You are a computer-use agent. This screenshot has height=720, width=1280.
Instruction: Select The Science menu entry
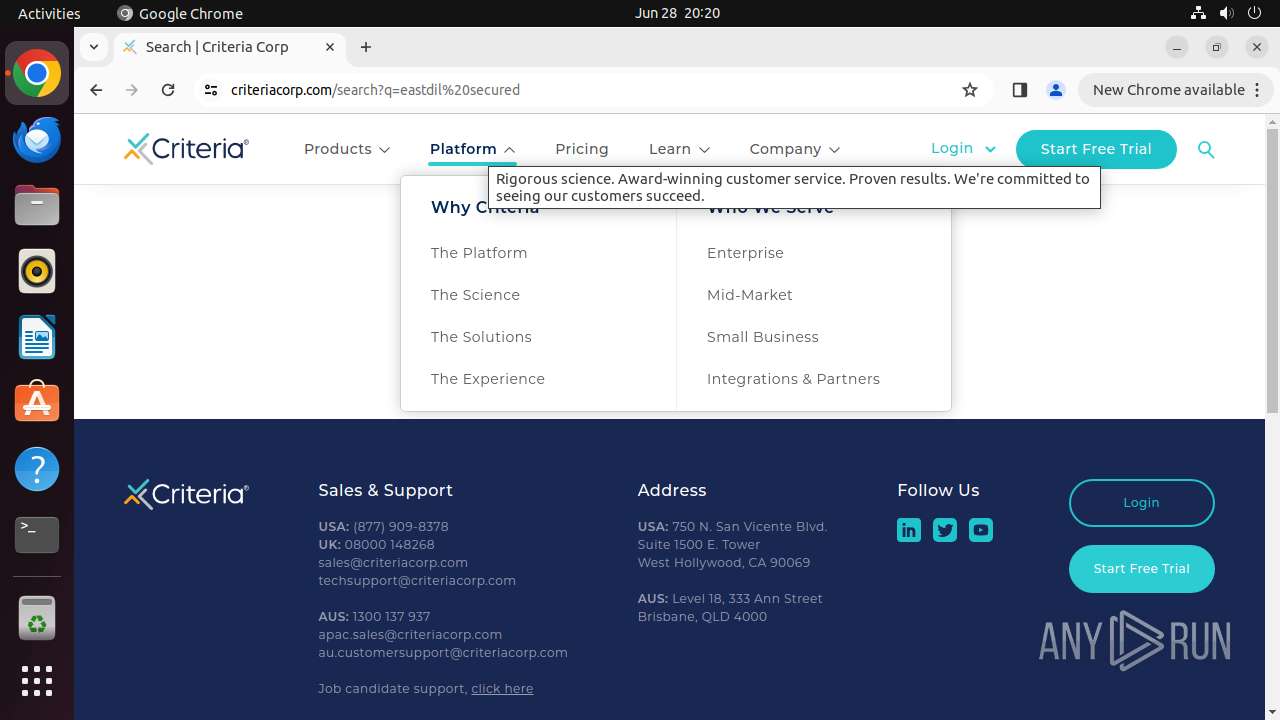(x=475, y=295)
